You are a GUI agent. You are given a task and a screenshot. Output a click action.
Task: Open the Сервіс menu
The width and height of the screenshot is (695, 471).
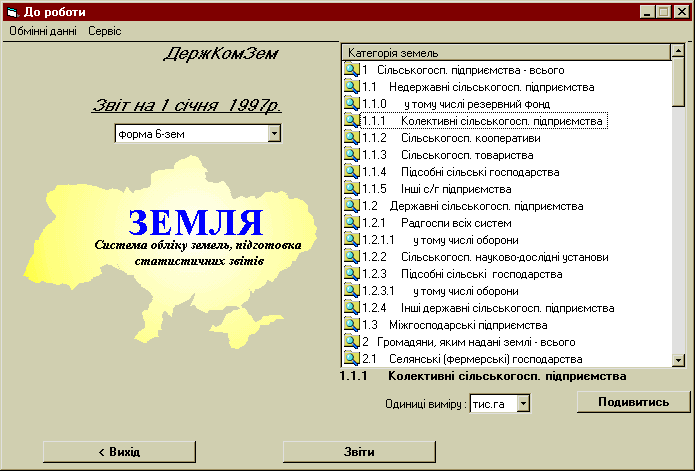(105, 31)
